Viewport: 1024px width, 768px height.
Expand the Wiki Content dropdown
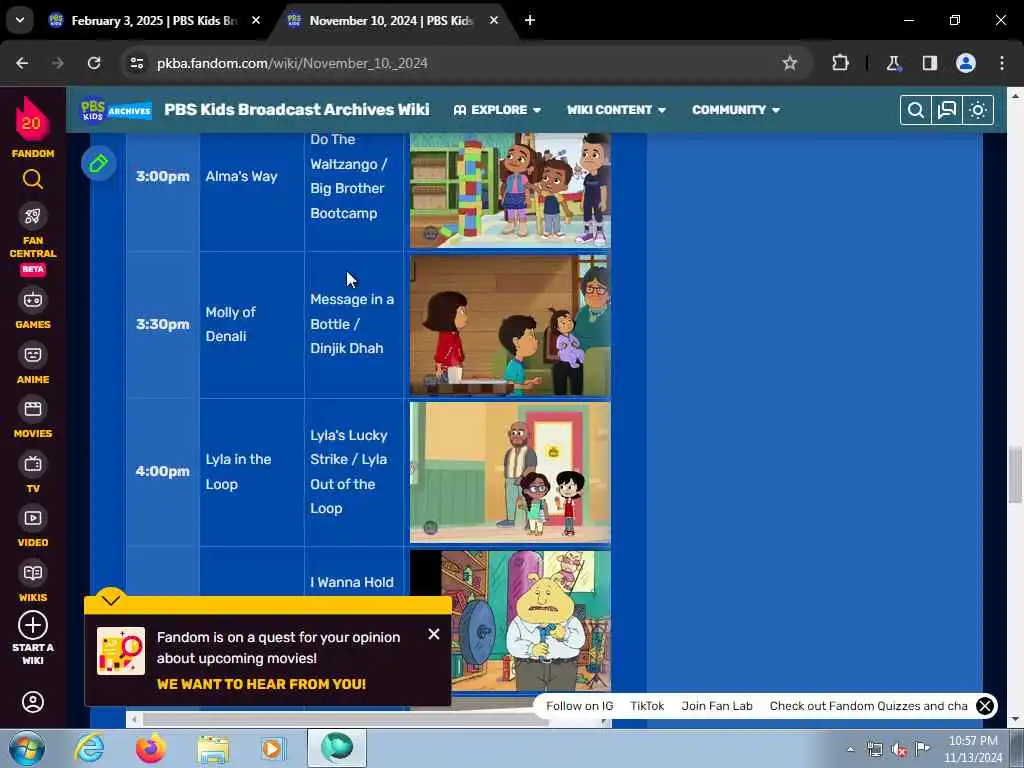616,110
